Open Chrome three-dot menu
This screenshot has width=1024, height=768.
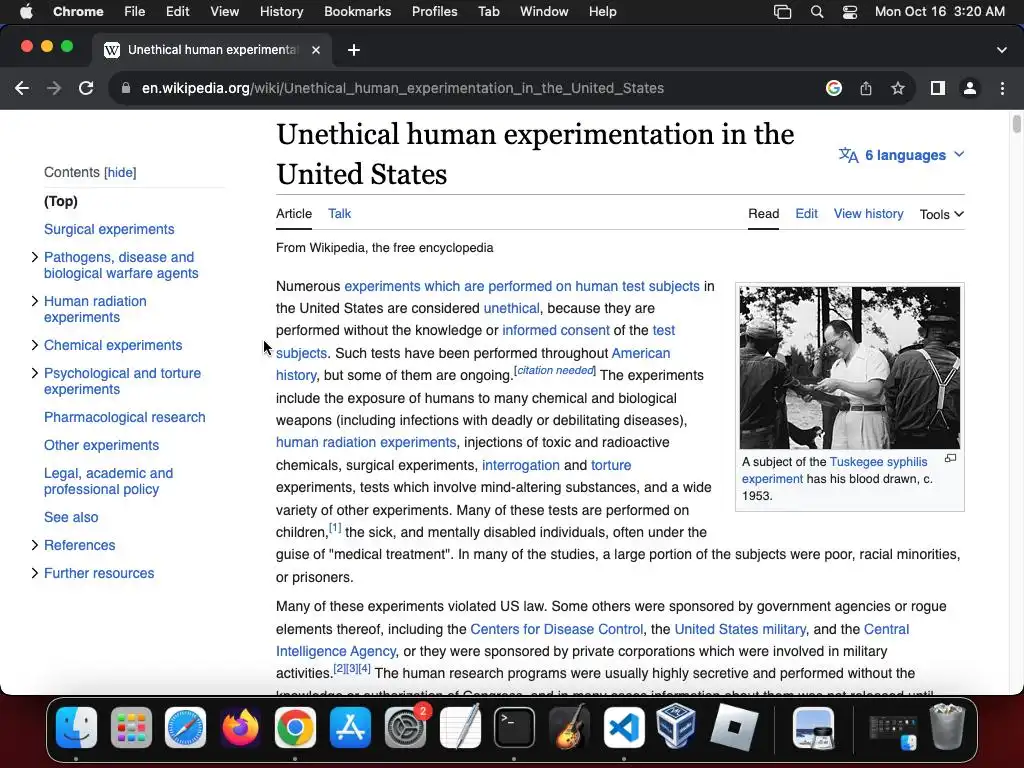[x=1002, y=88]
